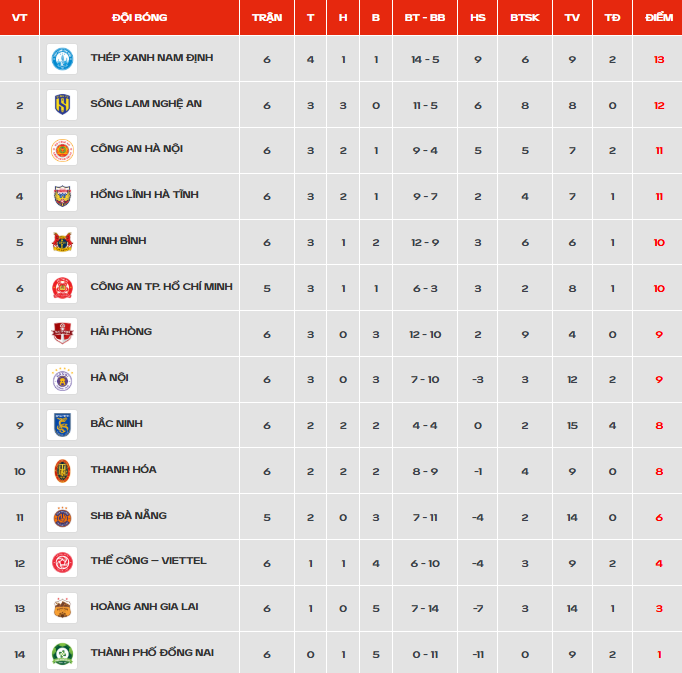
Task: Click the Hải Phòng club logo
Action: point(62,333)
